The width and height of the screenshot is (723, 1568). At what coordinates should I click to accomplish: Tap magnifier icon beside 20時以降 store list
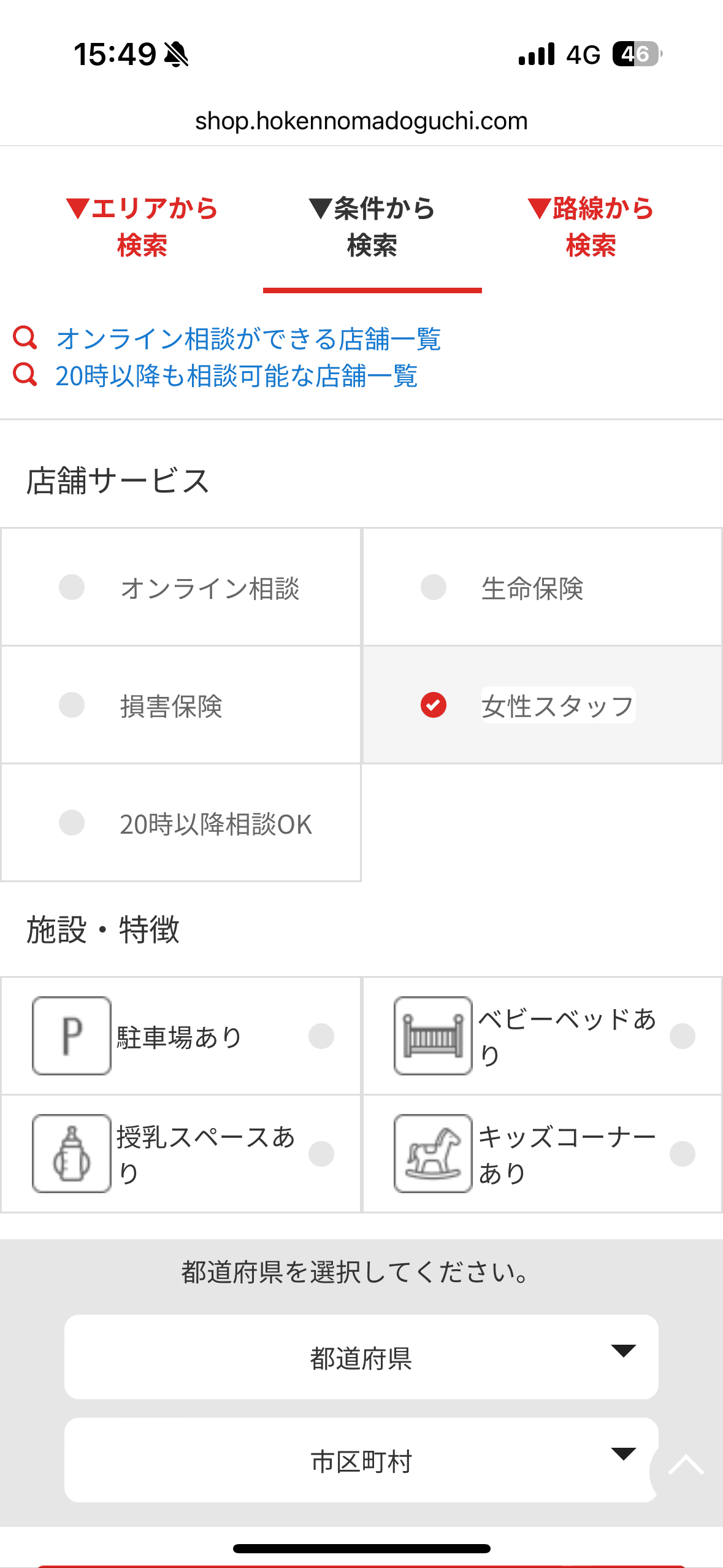coord(25,374)
